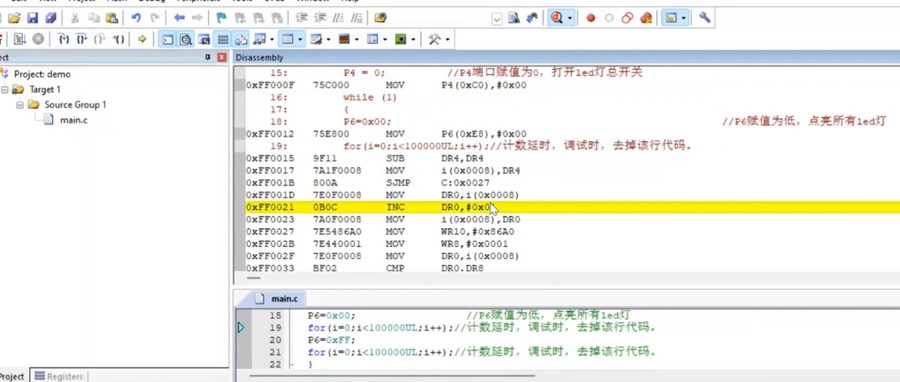The height and width of the screenshot is (382, 900).
Task: Collapse the Source Group 1 node
Action: point(21,104)
